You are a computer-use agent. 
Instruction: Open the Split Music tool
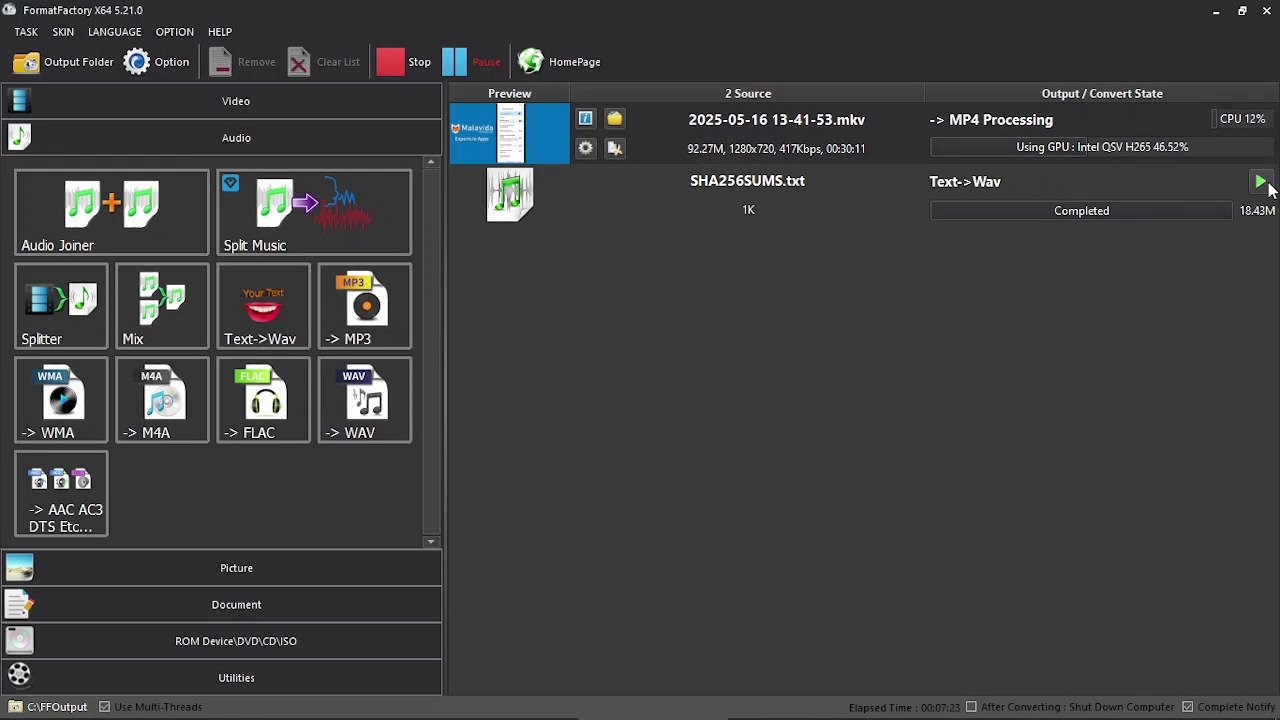314,212
